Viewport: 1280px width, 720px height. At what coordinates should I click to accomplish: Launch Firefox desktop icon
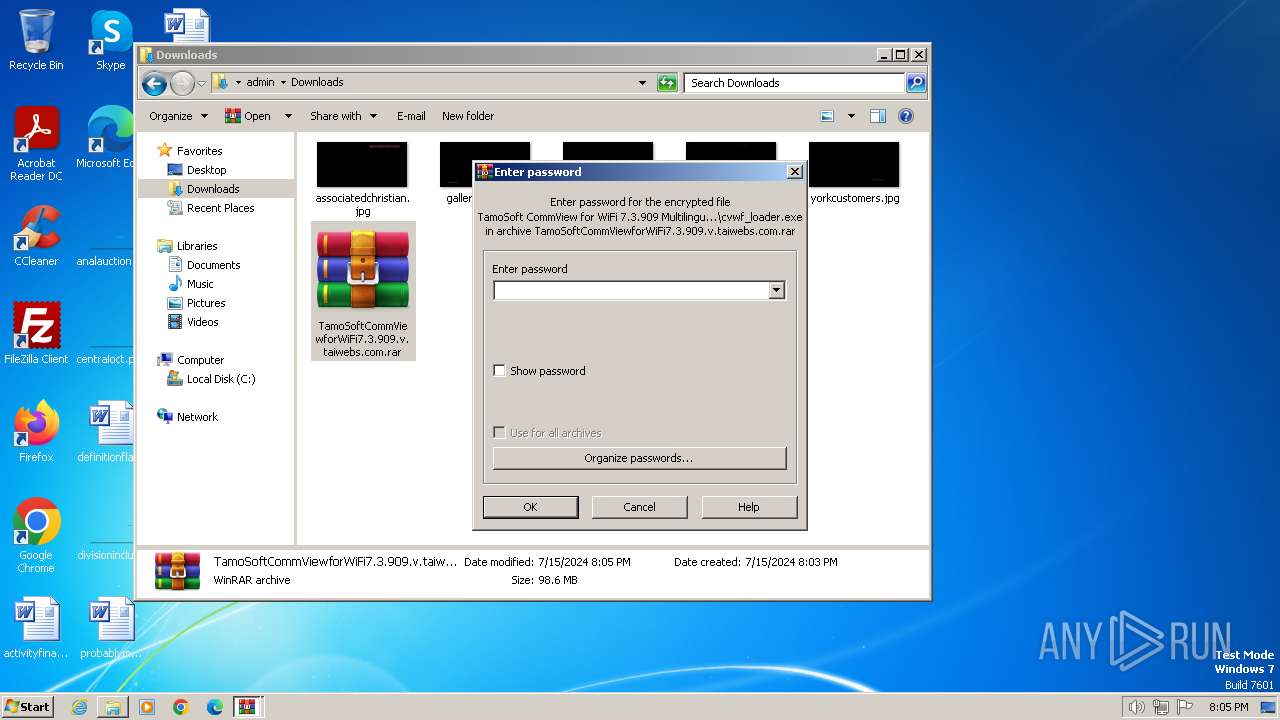point(36,431)
